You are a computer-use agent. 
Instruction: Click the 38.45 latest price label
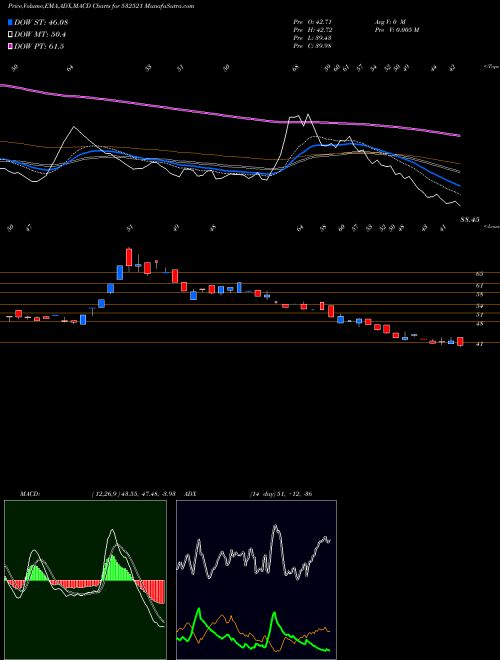(x=470, y=219)
